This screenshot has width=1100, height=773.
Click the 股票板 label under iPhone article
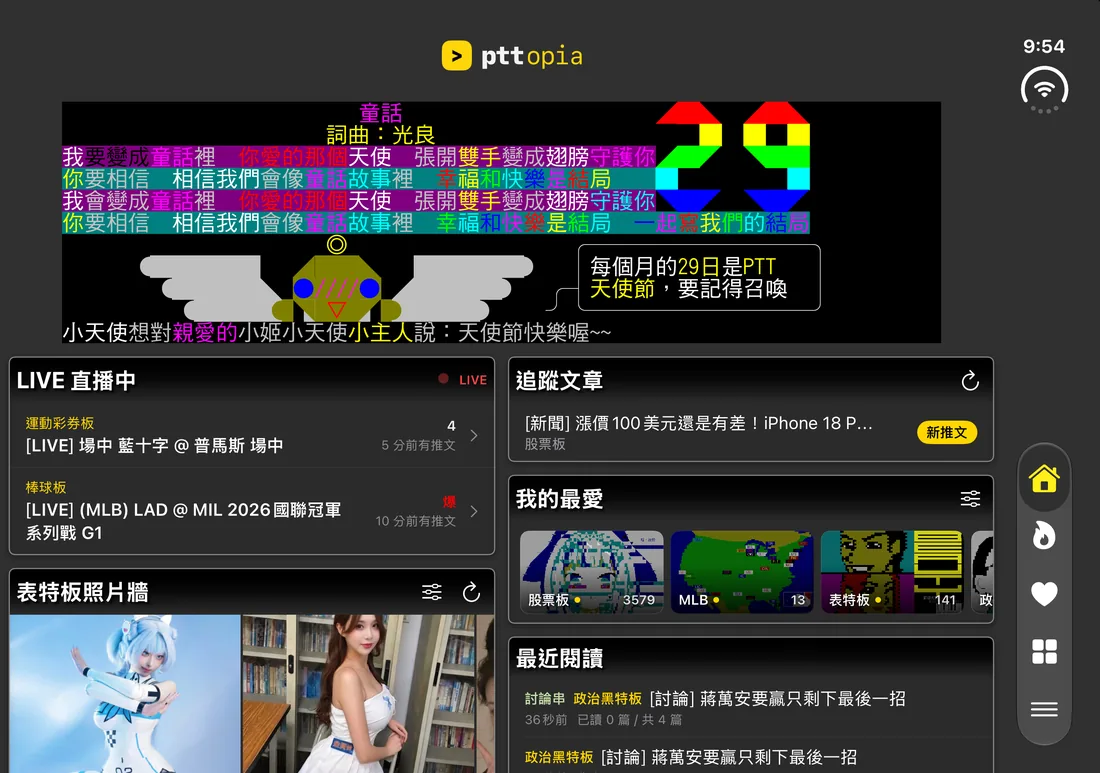(x=545, y=444)
